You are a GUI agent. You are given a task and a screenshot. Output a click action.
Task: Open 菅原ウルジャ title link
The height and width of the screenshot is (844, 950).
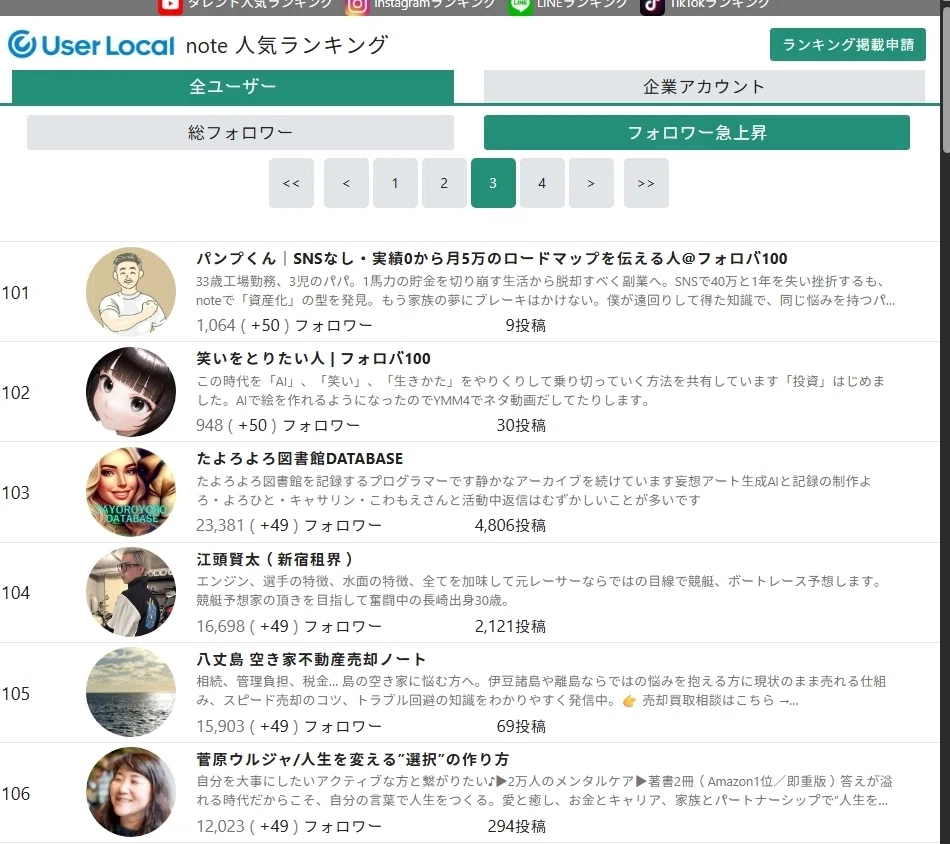(x=353, y=759)
